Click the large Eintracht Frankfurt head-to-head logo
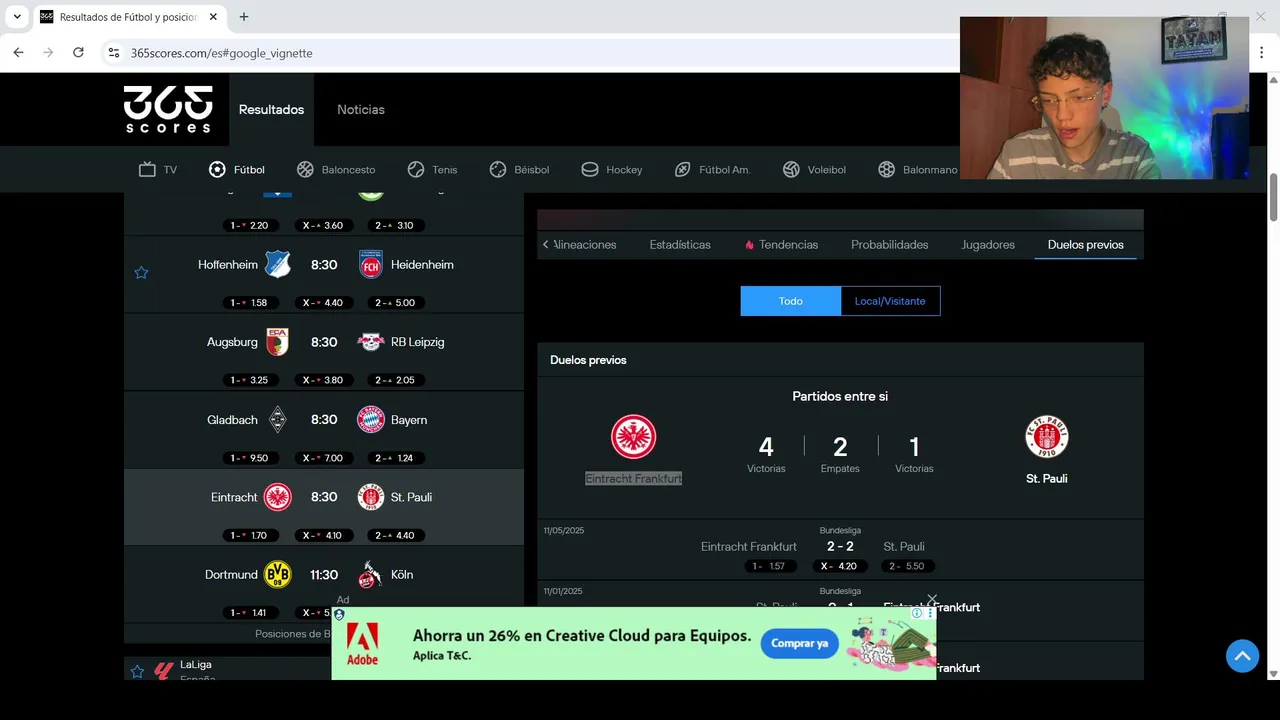The image size is (1280, 720). pos(633,437)
